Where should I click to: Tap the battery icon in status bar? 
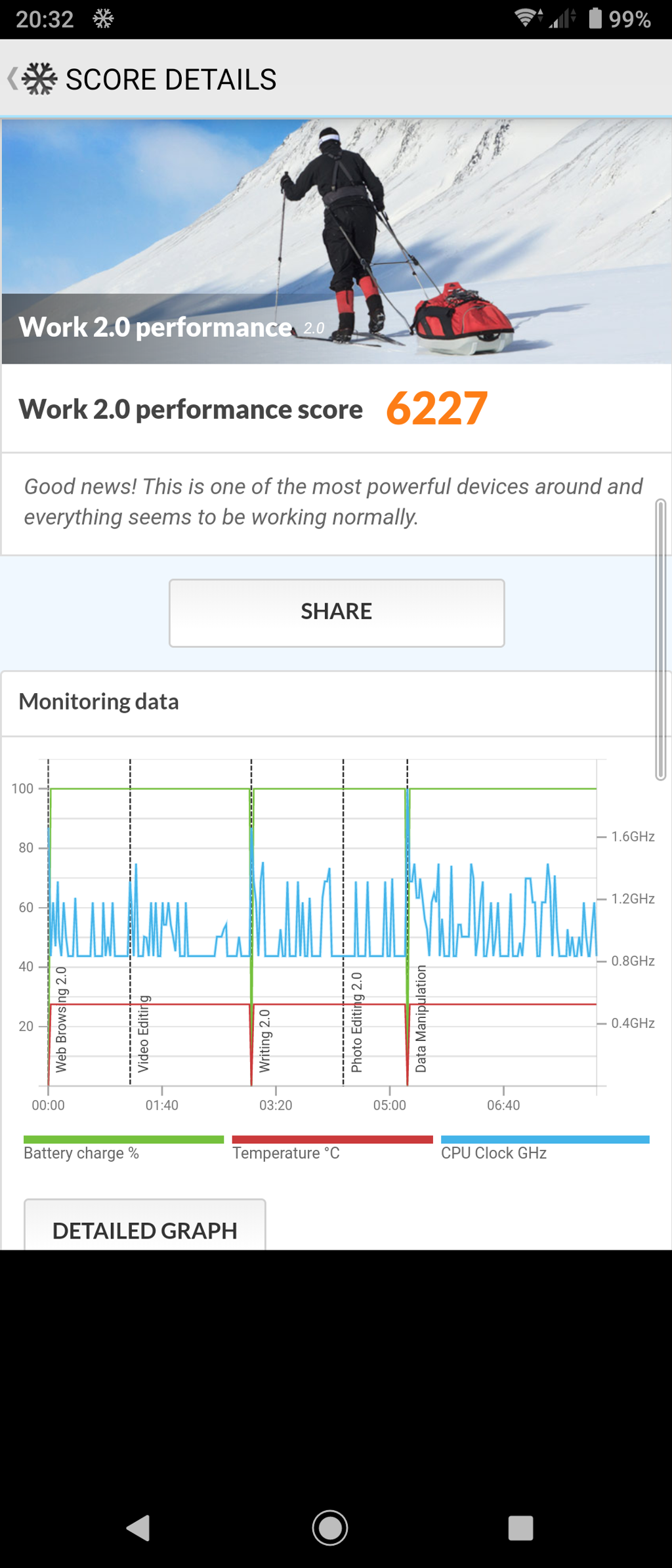click(x=595, y=18)
